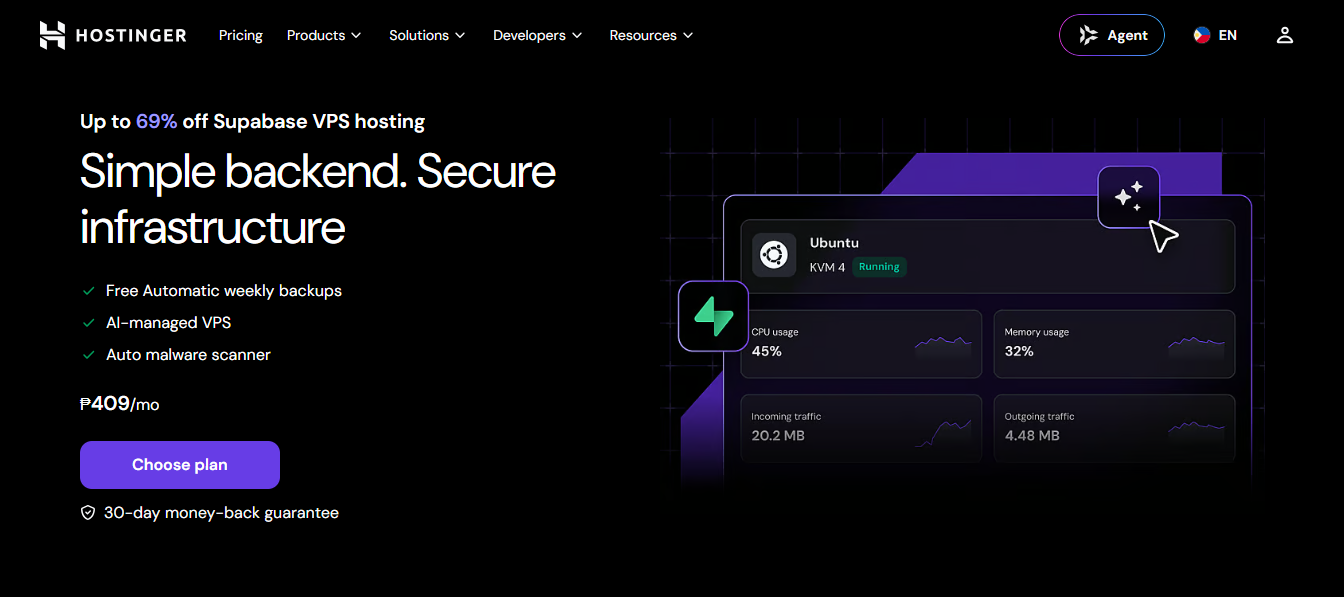Click the Philippines flag language icon

click(x=1202, y=35)
